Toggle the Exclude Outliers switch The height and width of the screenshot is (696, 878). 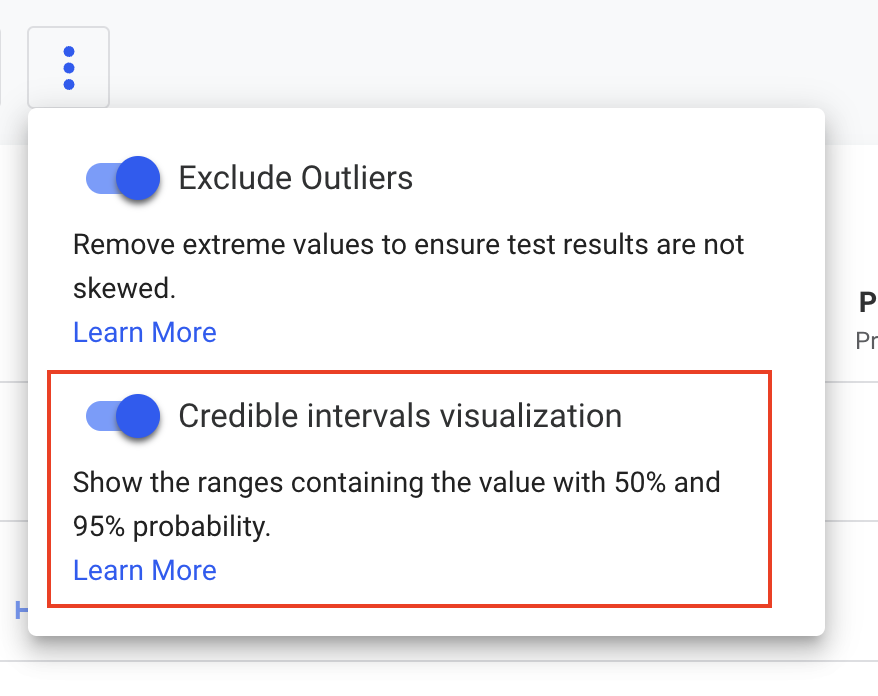pos(123,178)
